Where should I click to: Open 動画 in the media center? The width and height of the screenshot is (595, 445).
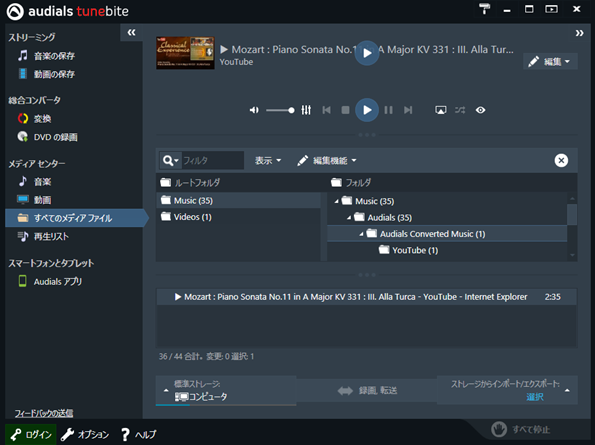tap(34, 200)
